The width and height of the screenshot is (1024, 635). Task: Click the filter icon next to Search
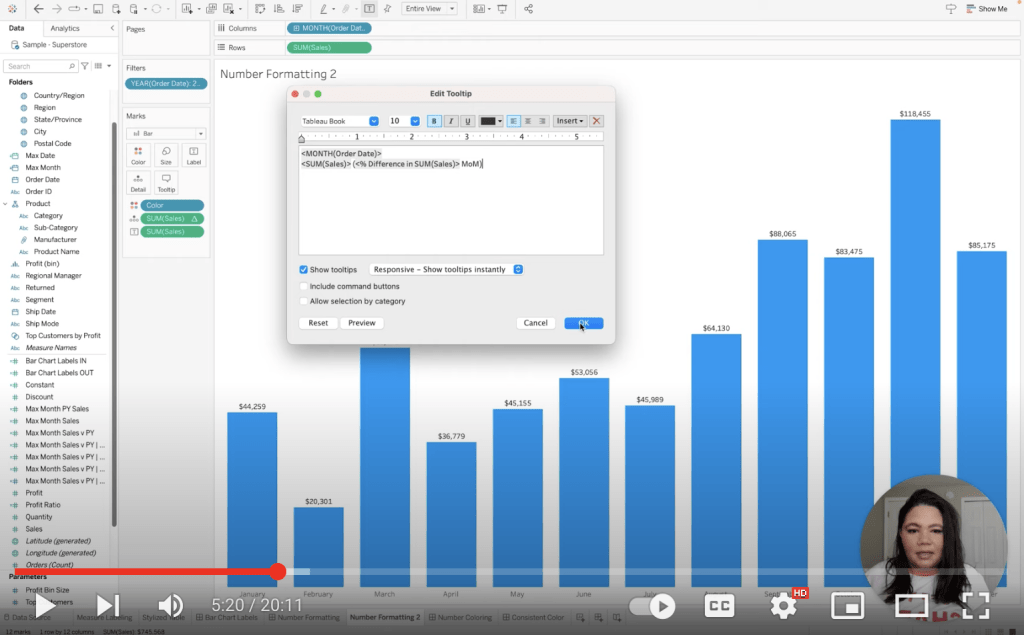(x=85, y=66)
